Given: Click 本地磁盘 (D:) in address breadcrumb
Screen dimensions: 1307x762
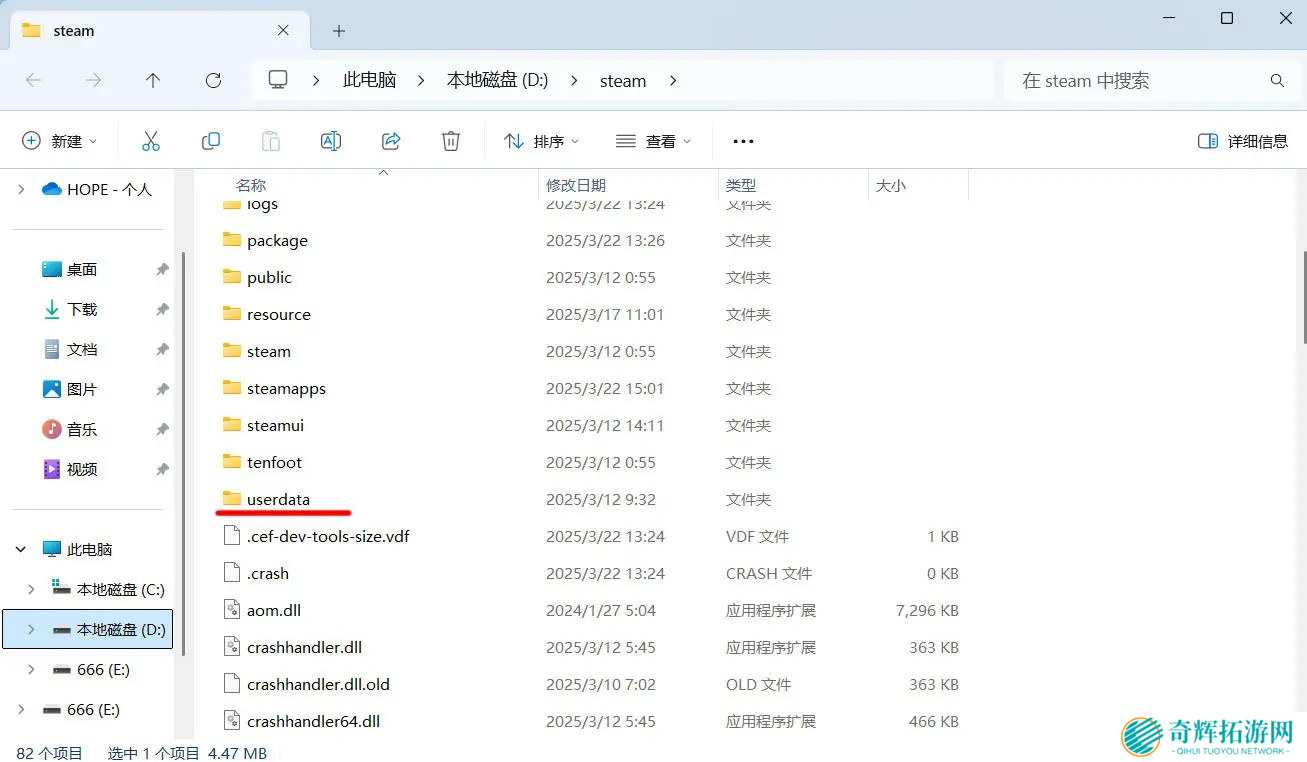Looking at the screenshot, I should [x=497, y=81].
